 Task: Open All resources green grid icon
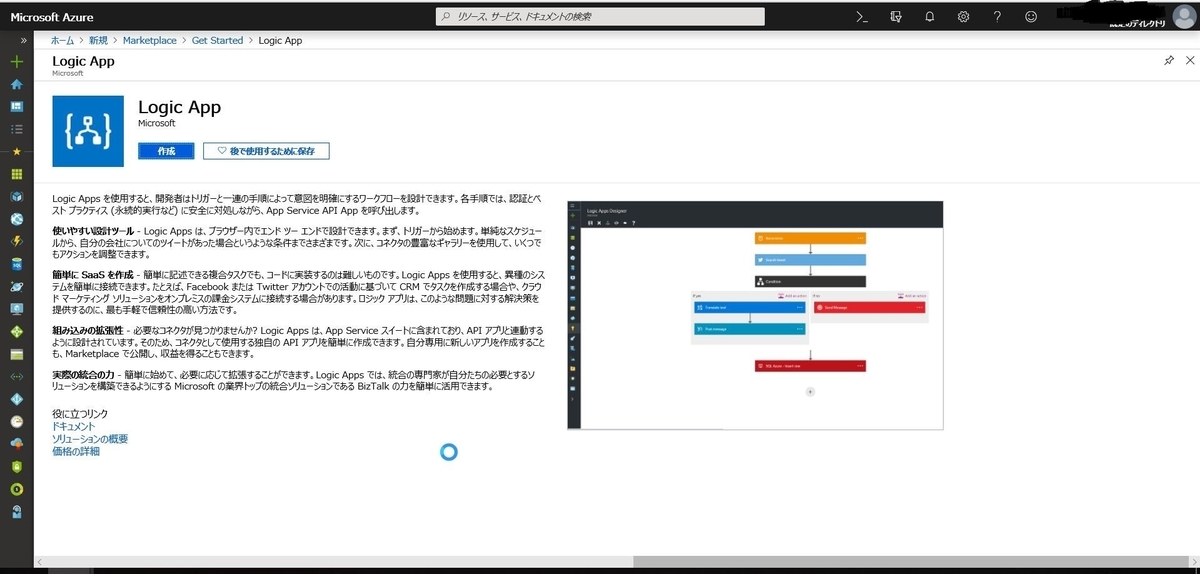coord(16,174)
